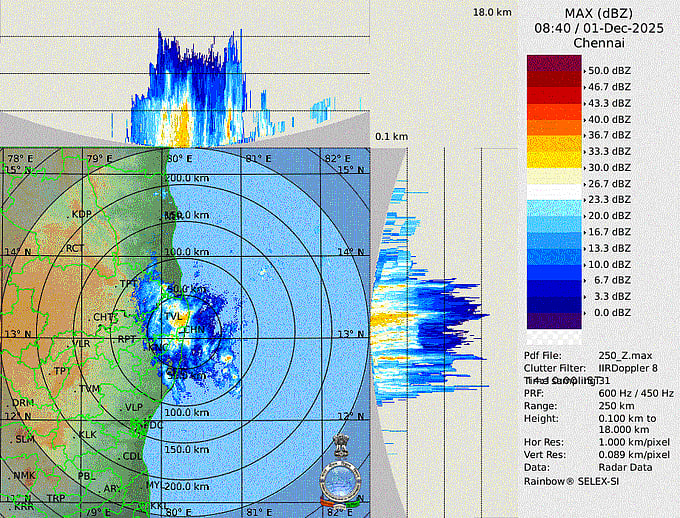Click the 150.0 km range ring label south
This screenshot has width=680, height=518.
pyautogui.click(x=185, y=449)
